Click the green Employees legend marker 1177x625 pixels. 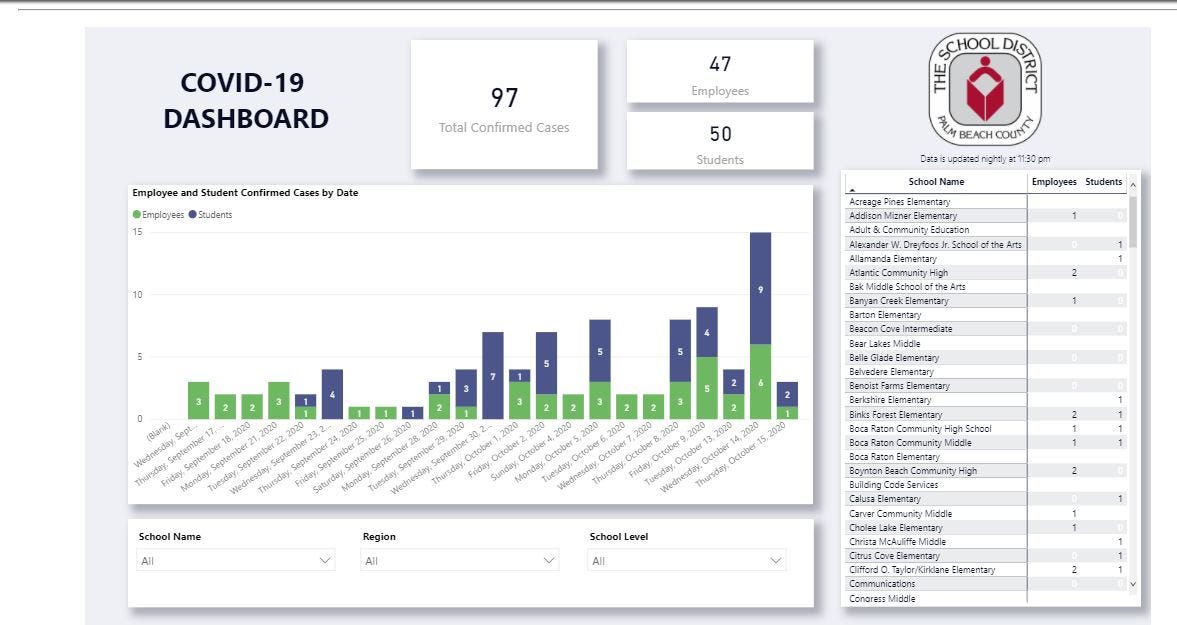tap(137, 215)
